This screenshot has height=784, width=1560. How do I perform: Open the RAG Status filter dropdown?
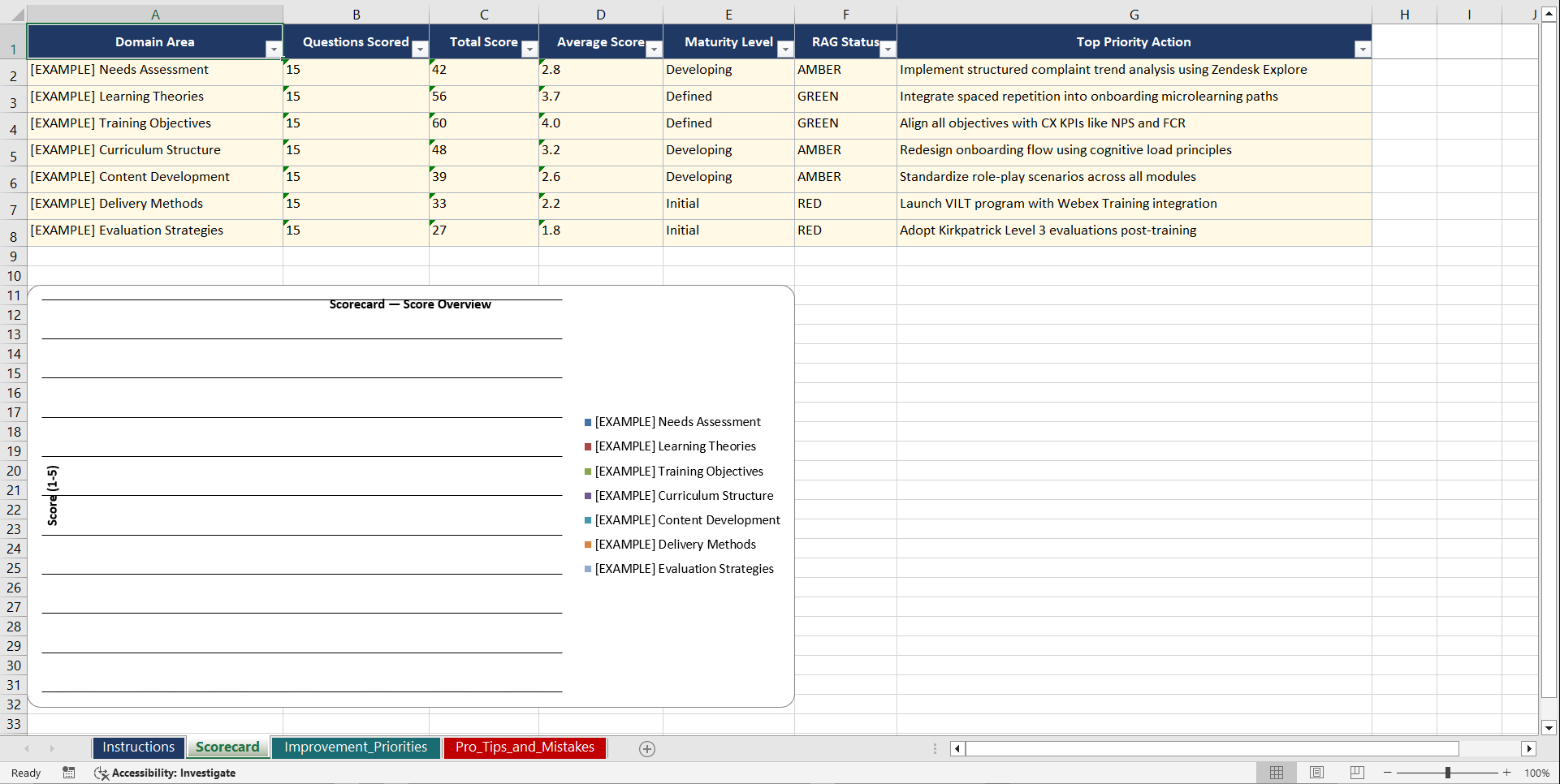pyautogui.click(x=887, y=49)
